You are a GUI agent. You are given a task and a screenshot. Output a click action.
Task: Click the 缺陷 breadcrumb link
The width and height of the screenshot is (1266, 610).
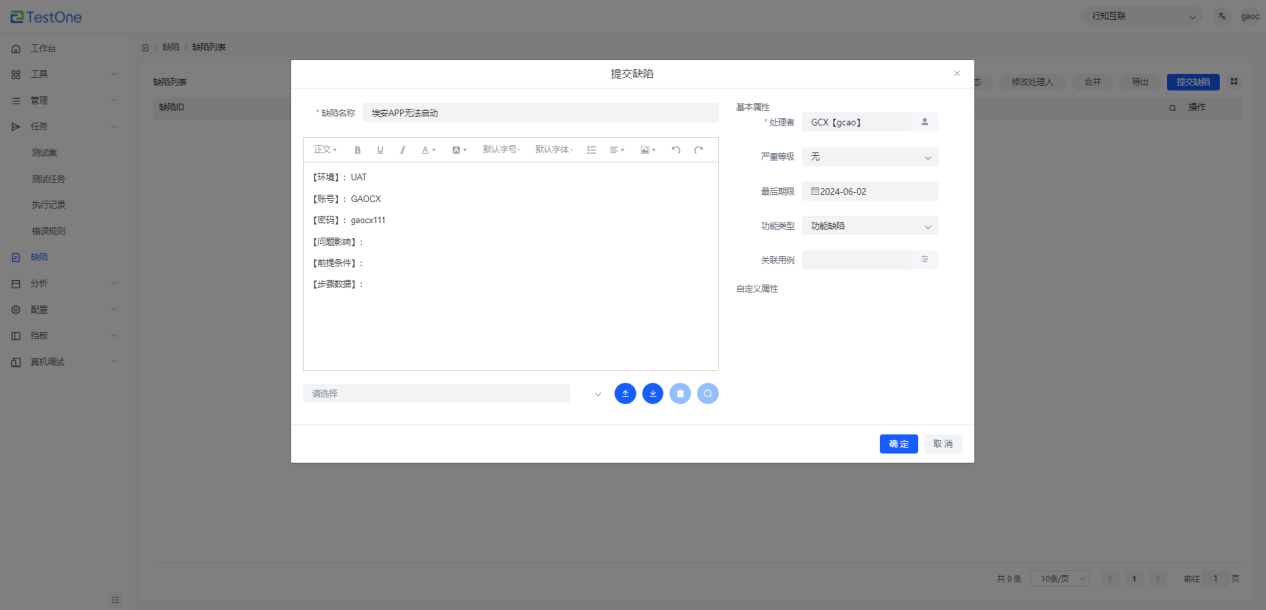[x=171, y=48]
